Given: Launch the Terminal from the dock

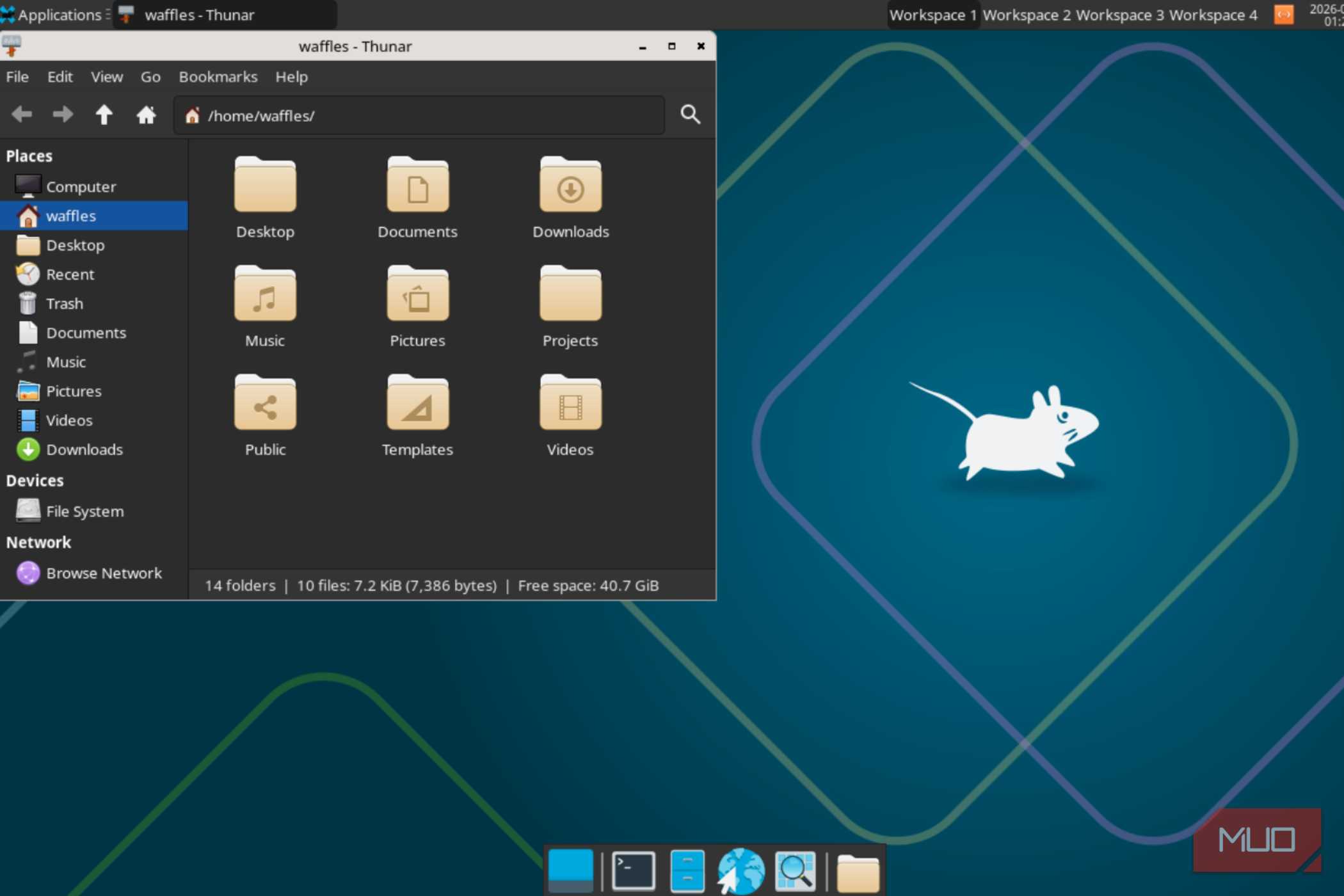Looking at the screenshot, I should point(633,870).
